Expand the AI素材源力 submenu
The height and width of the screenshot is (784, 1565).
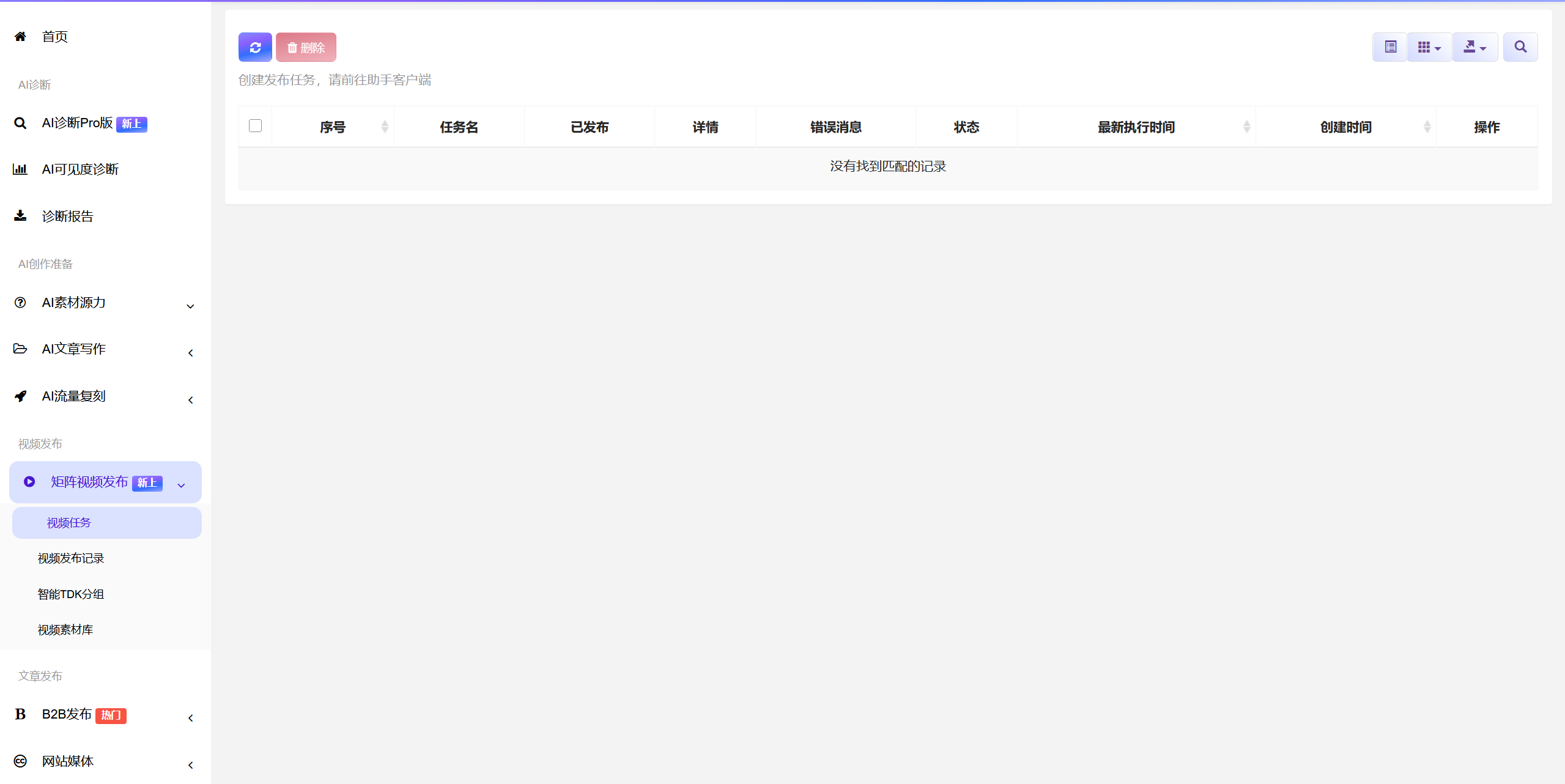(x=105, y=303)
